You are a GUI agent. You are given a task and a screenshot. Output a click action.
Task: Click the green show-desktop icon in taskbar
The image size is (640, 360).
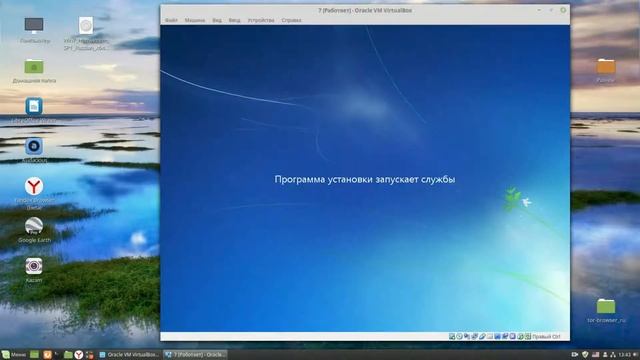[x=35, y=355]
